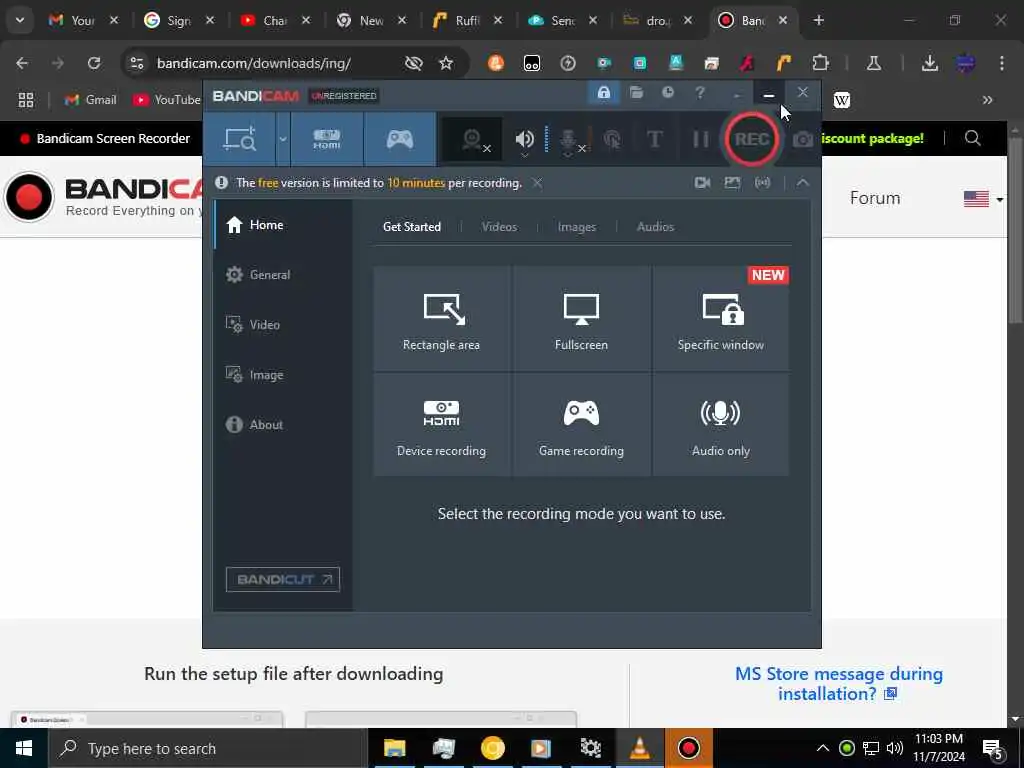Open language flag dropdown on website
1024x768 pixels.
click(984, 199)
